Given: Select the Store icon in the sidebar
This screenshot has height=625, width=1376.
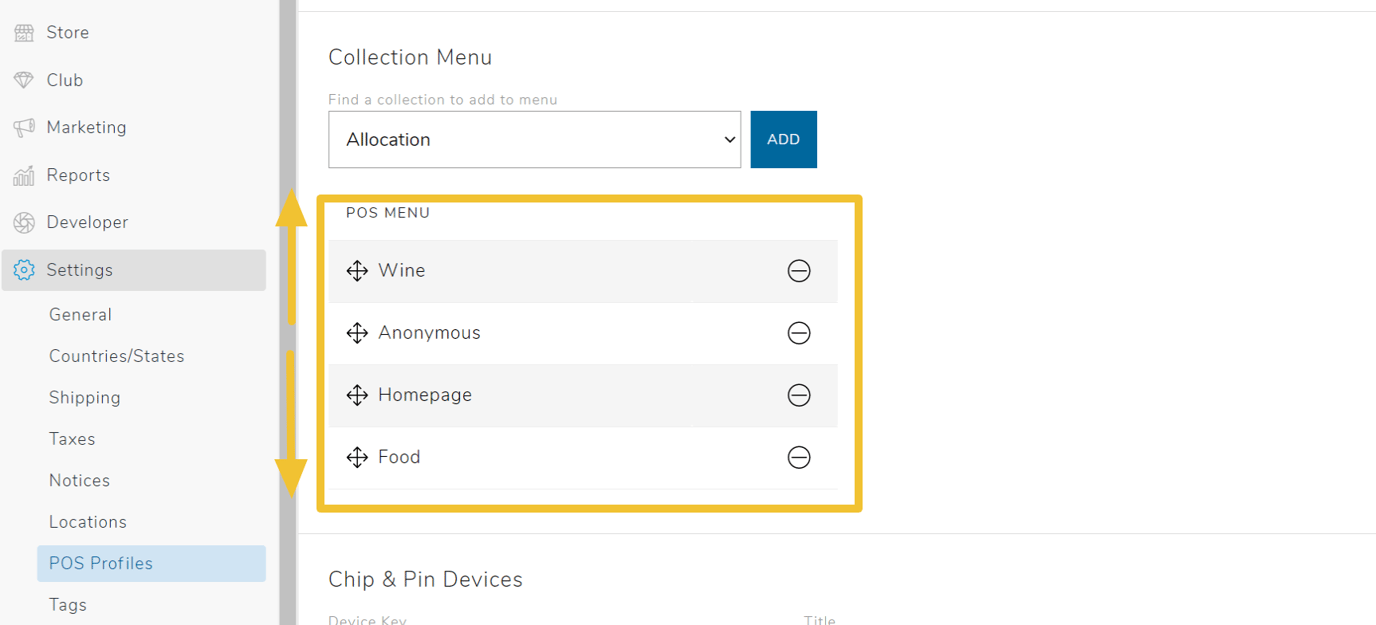Looking at the screenshot, I should (x=25, y=31).
